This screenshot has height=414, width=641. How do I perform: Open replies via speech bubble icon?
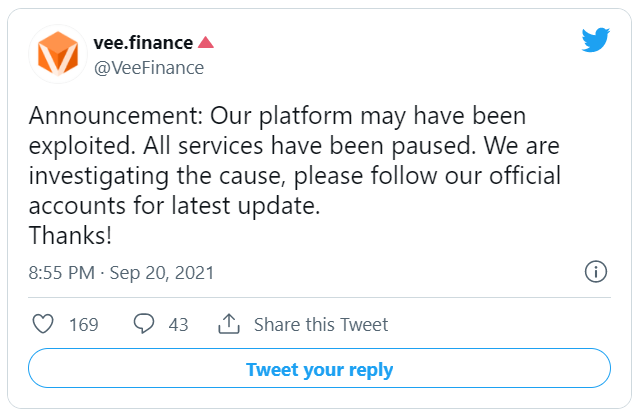(144, 324)
